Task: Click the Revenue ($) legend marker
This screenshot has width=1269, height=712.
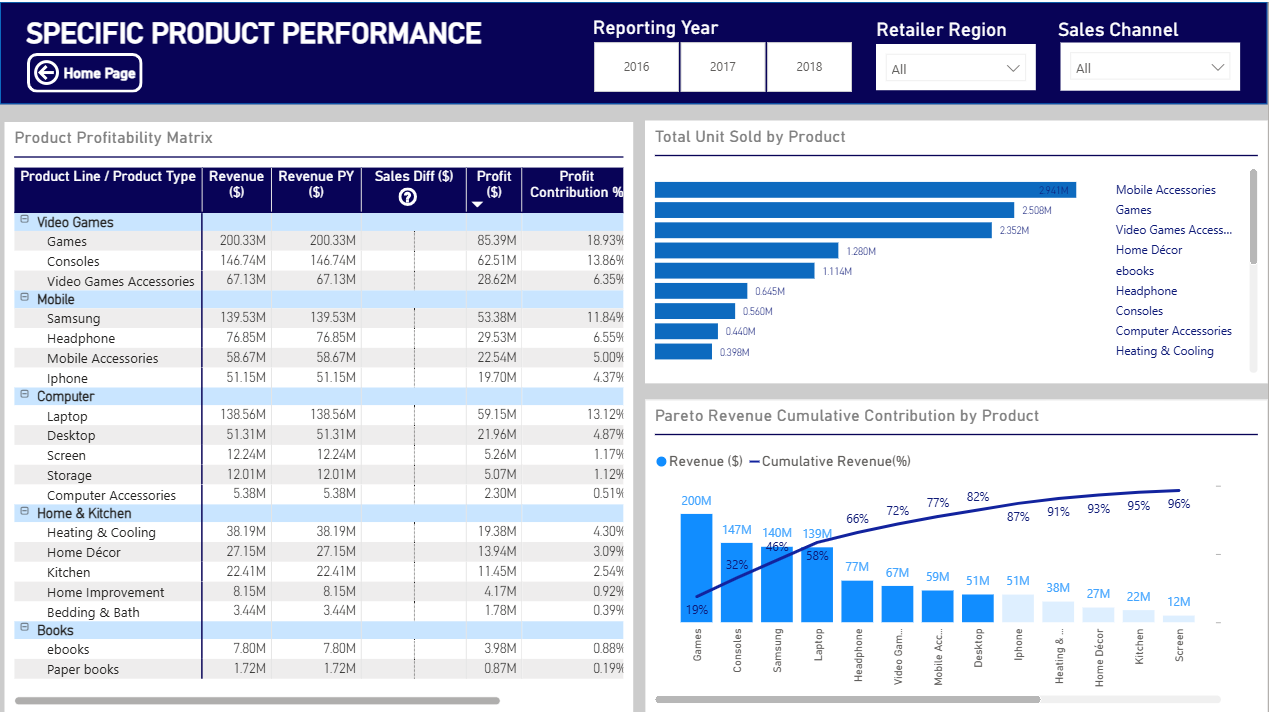Action: pyautogui.click(x=661, y=461)
